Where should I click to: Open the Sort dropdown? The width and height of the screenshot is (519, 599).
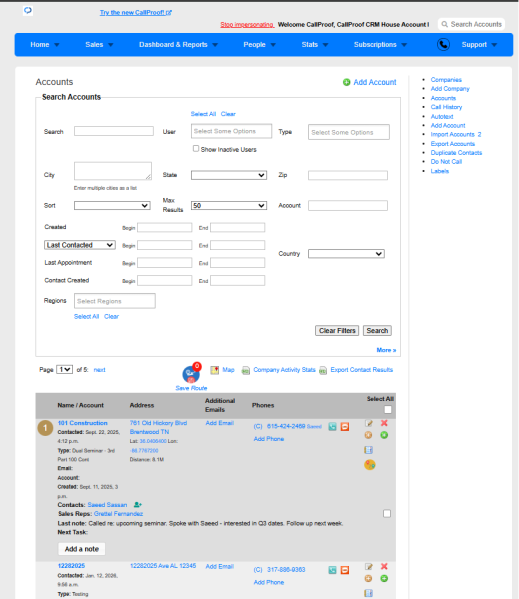coord(112,206)
